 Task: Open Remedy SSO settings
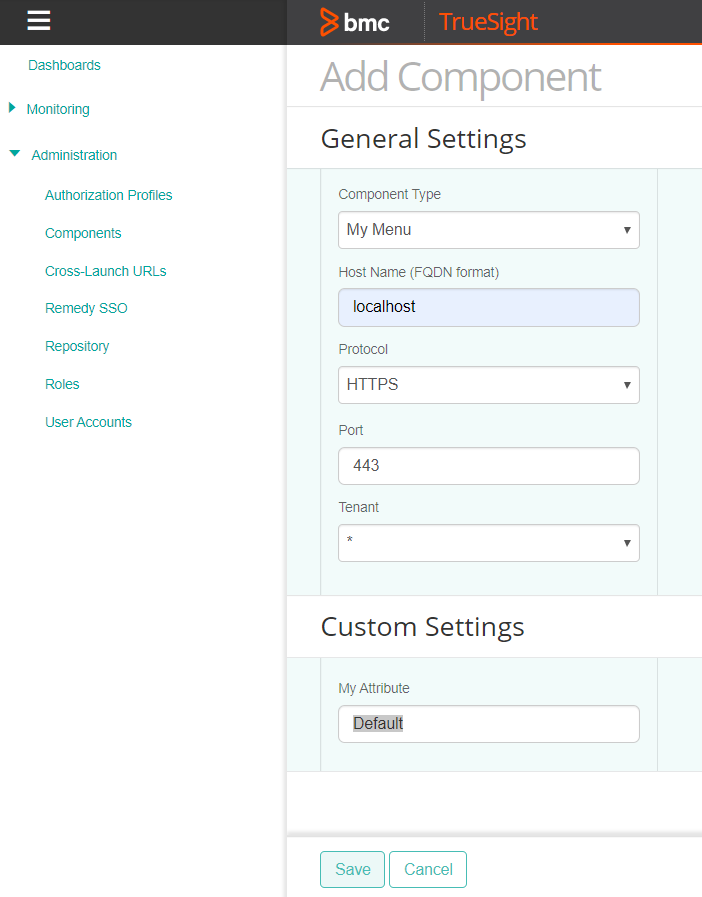[86, 308]
